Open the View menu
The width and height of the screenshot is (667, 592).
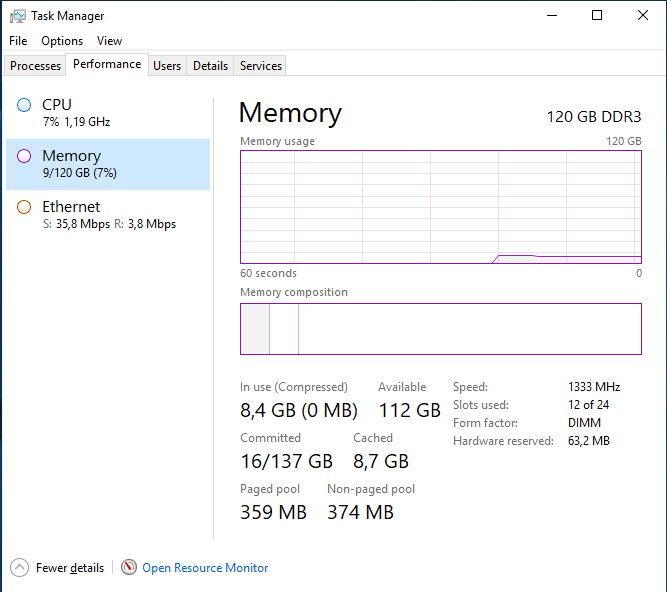tap(109, 41)
